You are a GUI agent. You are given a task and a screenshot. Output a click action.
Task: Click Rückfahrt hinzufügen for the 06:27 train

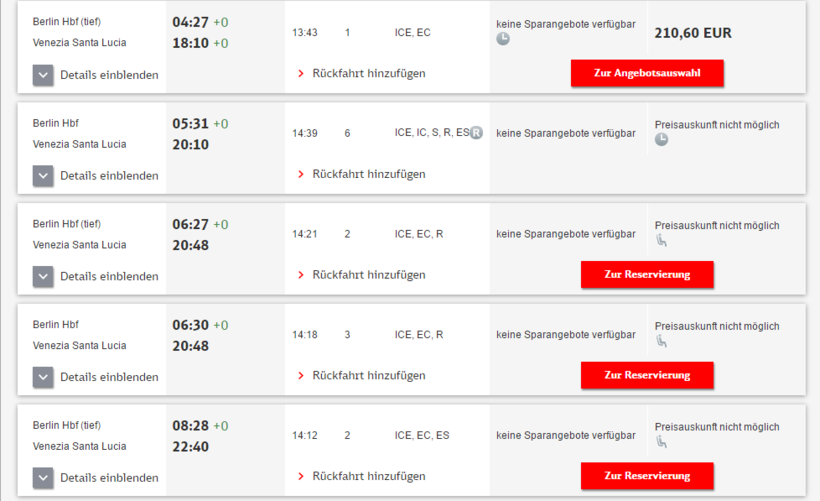pyautogui.click(x=368, y=275)
